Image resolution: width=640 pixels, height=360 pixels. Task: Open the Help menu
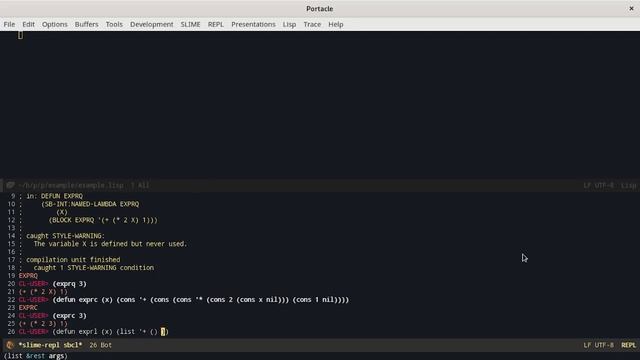pyautogui.click(x=336, y=24)
